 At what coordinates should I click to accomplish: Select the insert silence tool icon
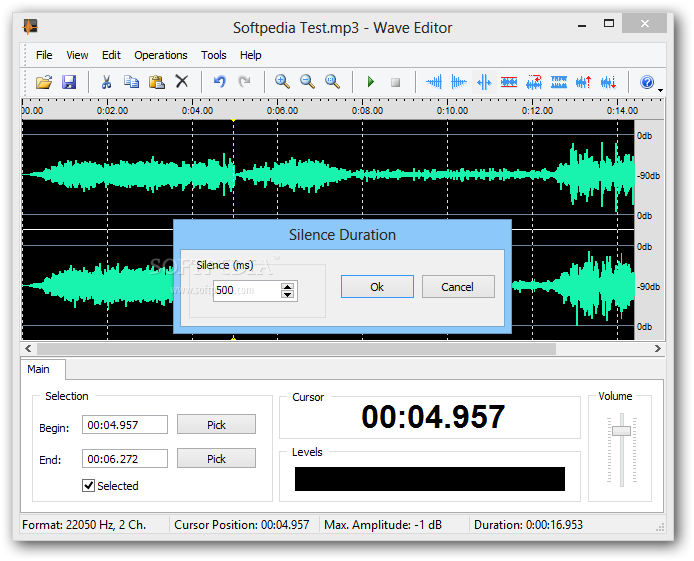coord(484,82)
